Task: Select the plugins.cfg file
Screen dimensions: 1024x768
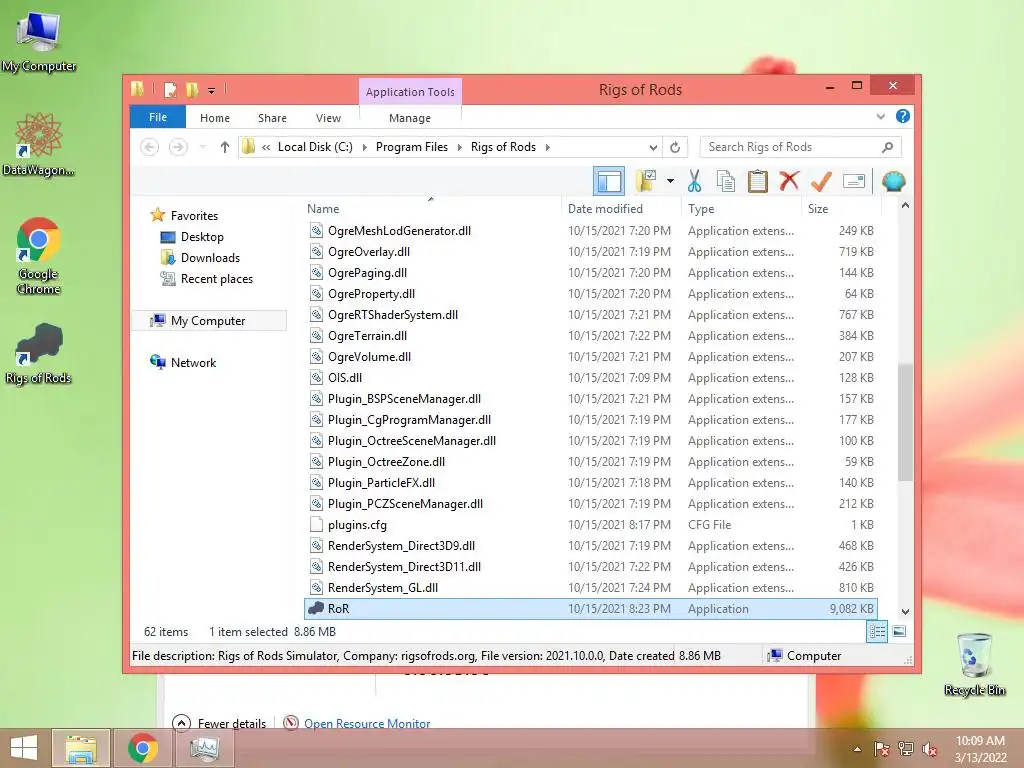Action: pyautogui.click(x=590, y=524)
